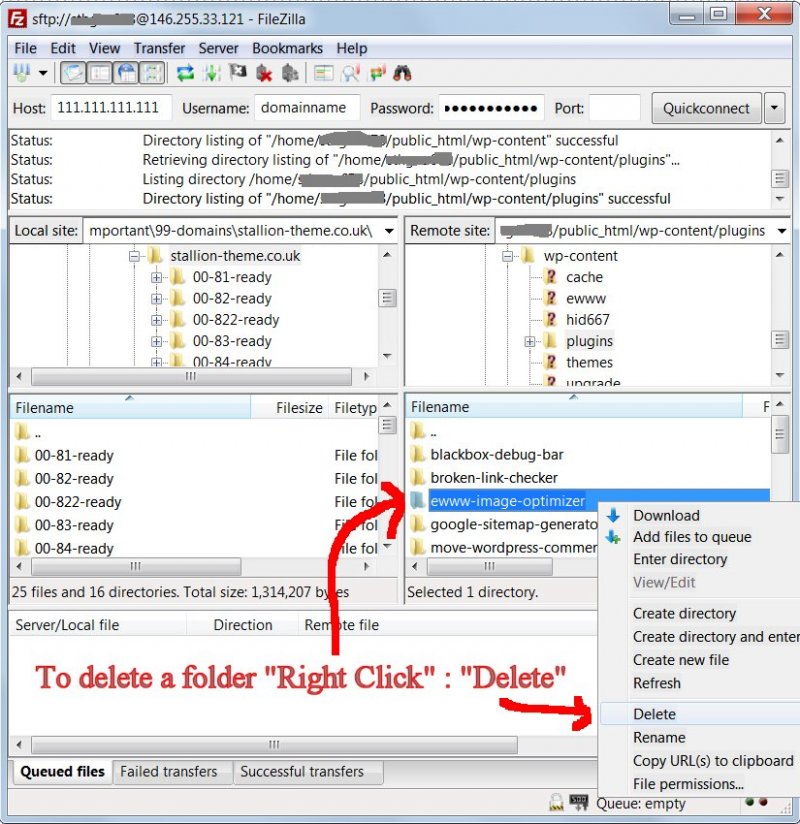Toggle remote directory tree display icon
Image resolution: width=800 pixels, height=824 pixels.
126,73
